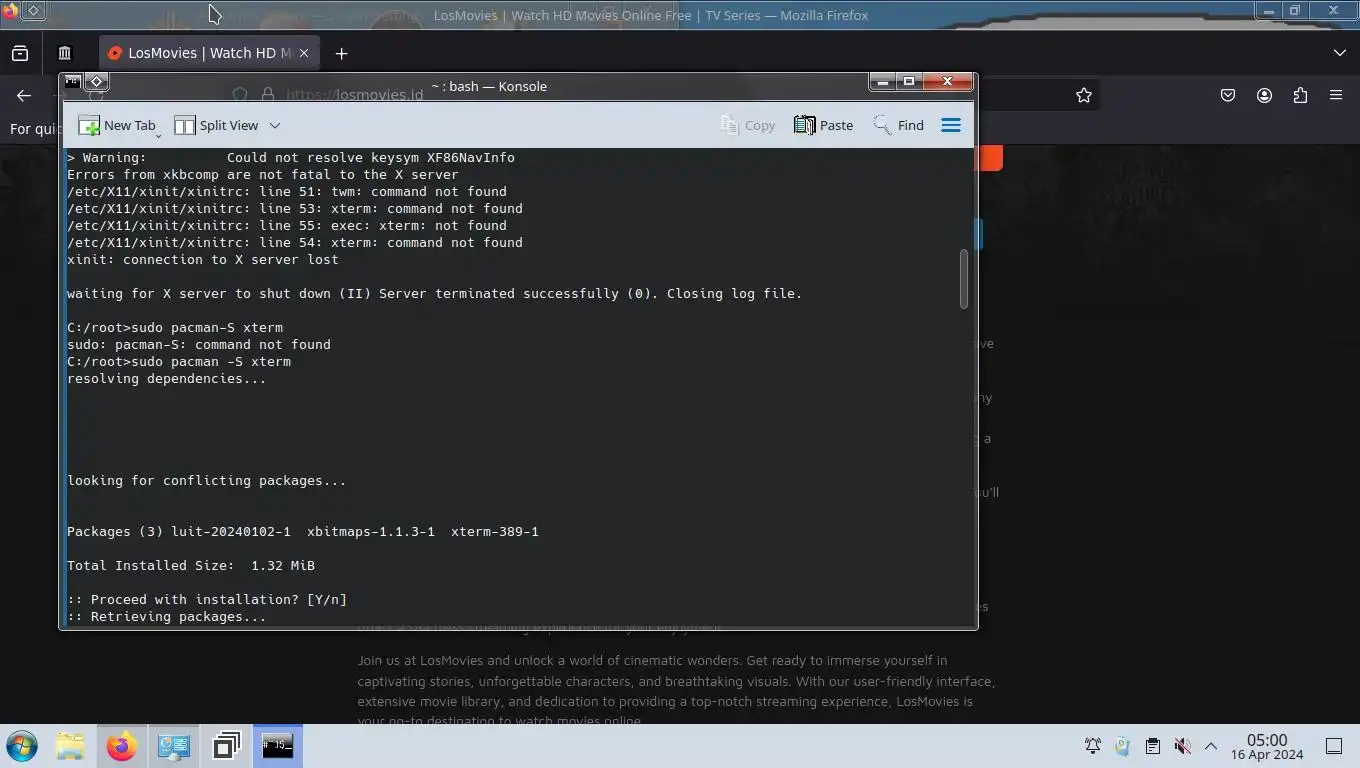
Task: Click the 'resolving dependencies...' line
Action: 167,379
